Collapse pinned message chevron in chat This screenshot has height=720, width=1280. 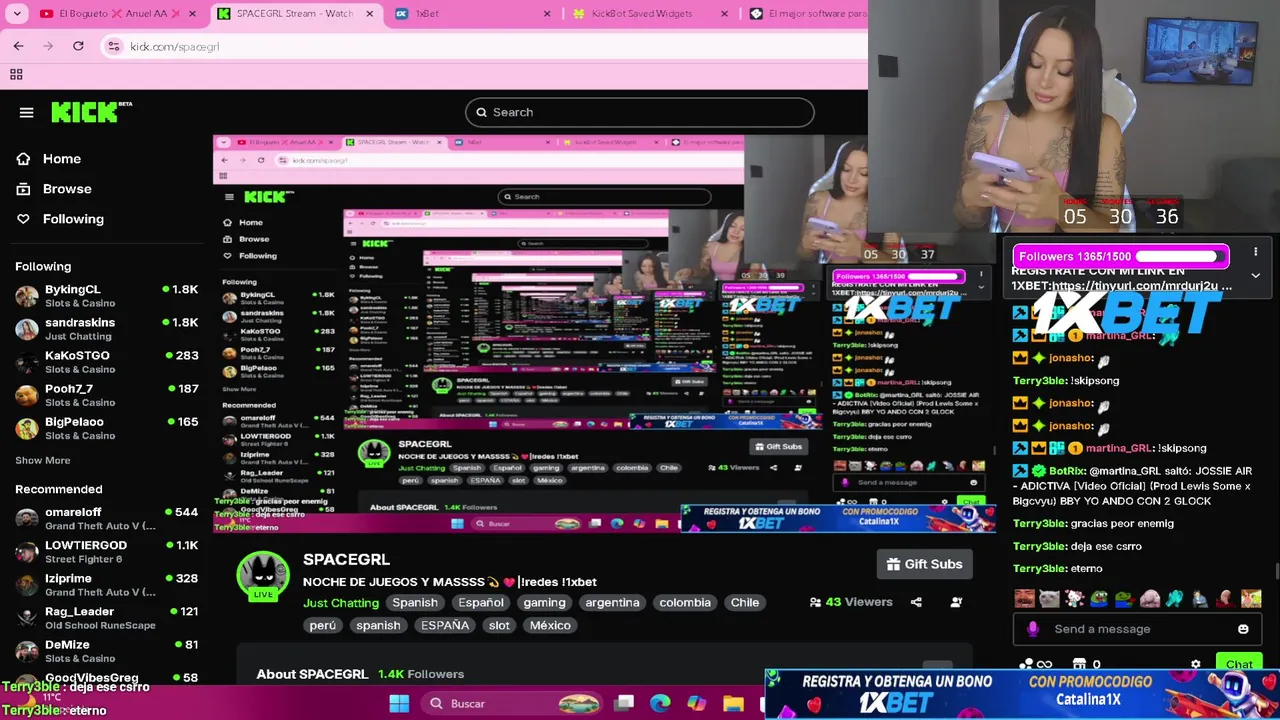[1256, 276]
